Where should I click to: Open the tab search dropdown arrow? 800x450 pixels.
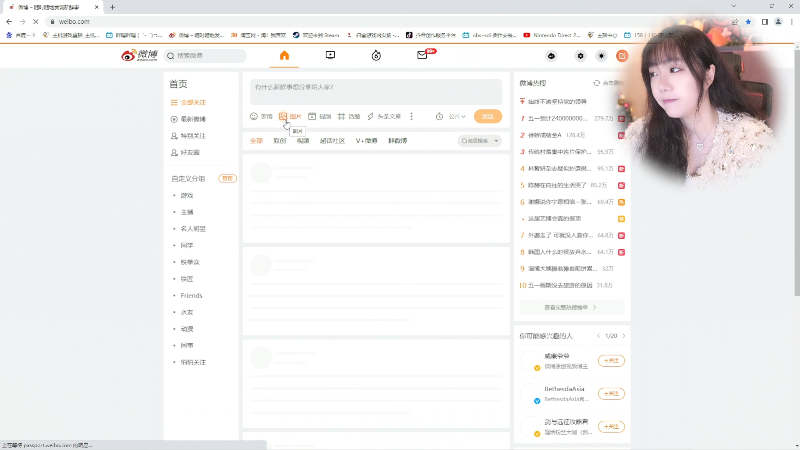click(x=734, y=6)
